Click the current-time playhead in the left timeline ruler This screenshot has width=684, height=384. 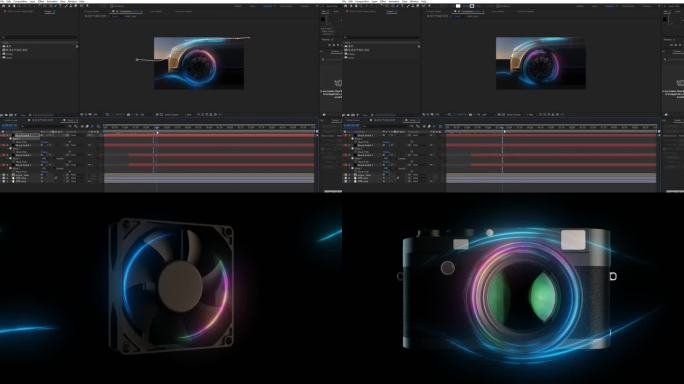[157, 127]
